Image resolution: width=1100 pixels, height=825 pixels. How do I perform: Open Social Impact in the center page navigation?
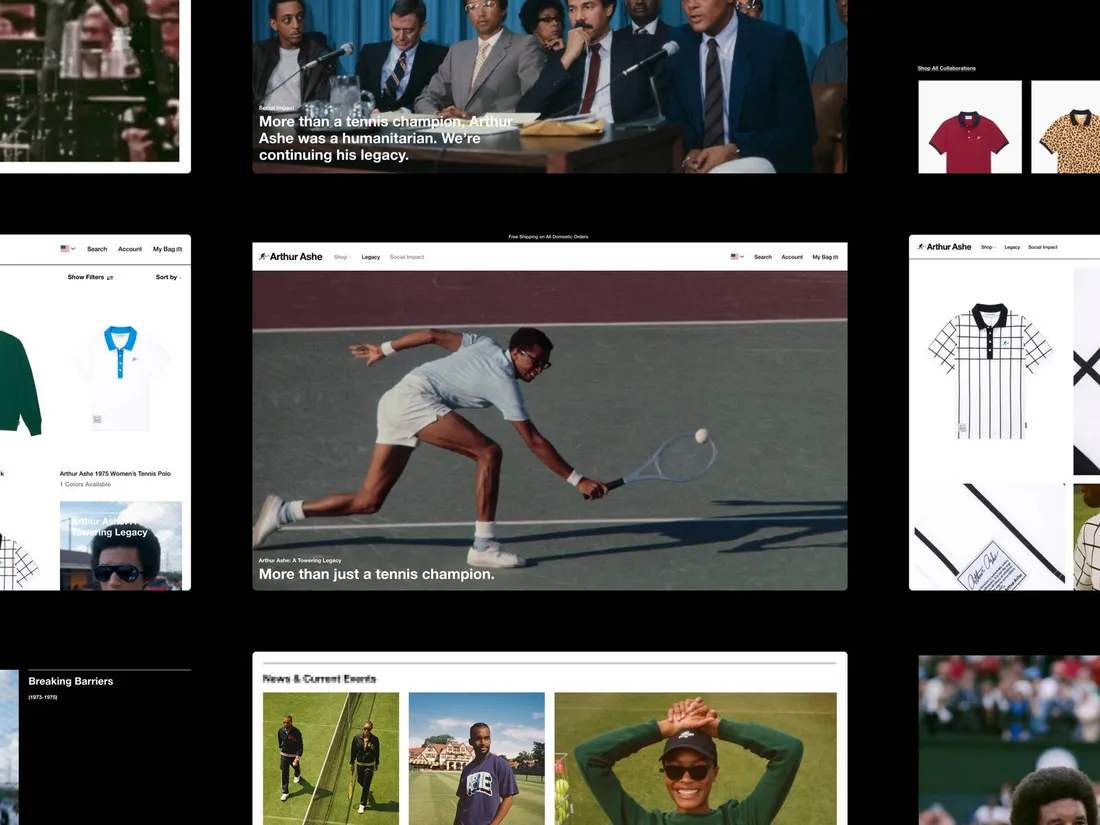point(407,257)
